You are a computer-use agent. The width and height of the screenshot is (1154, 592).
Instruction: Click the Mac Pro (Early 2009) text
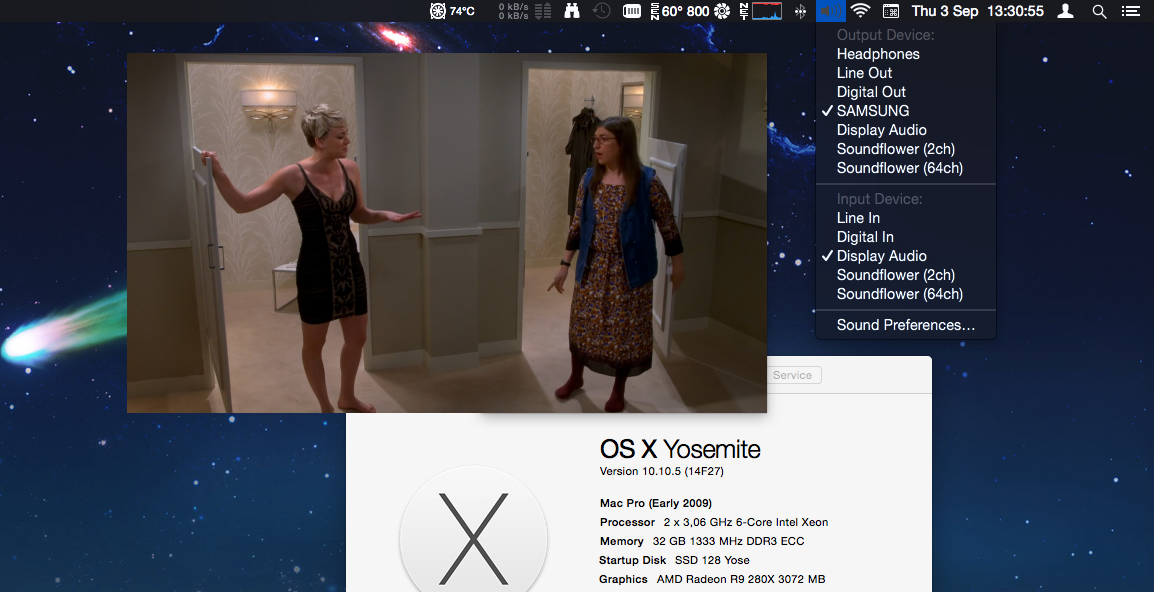click(656, 503)
